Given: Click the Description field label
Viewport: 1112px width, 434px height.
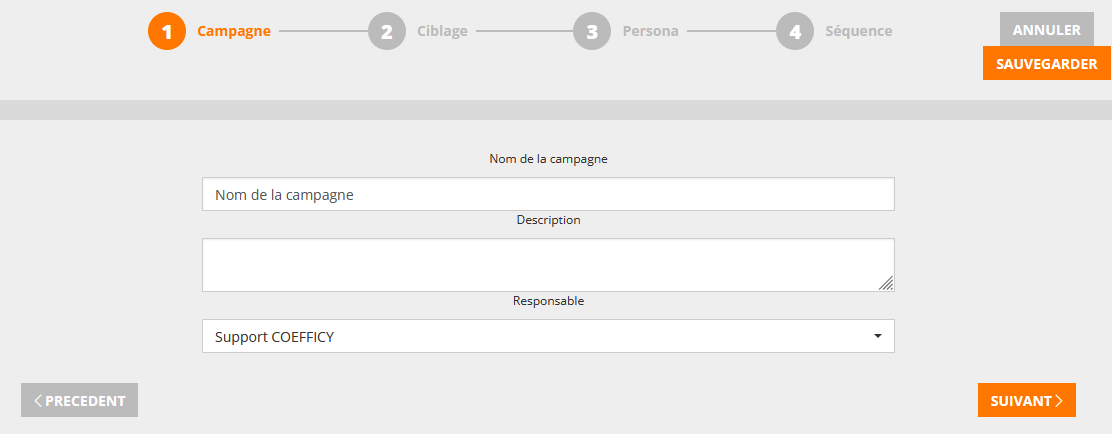Looking at the screenshot, I should click(548, 220).
